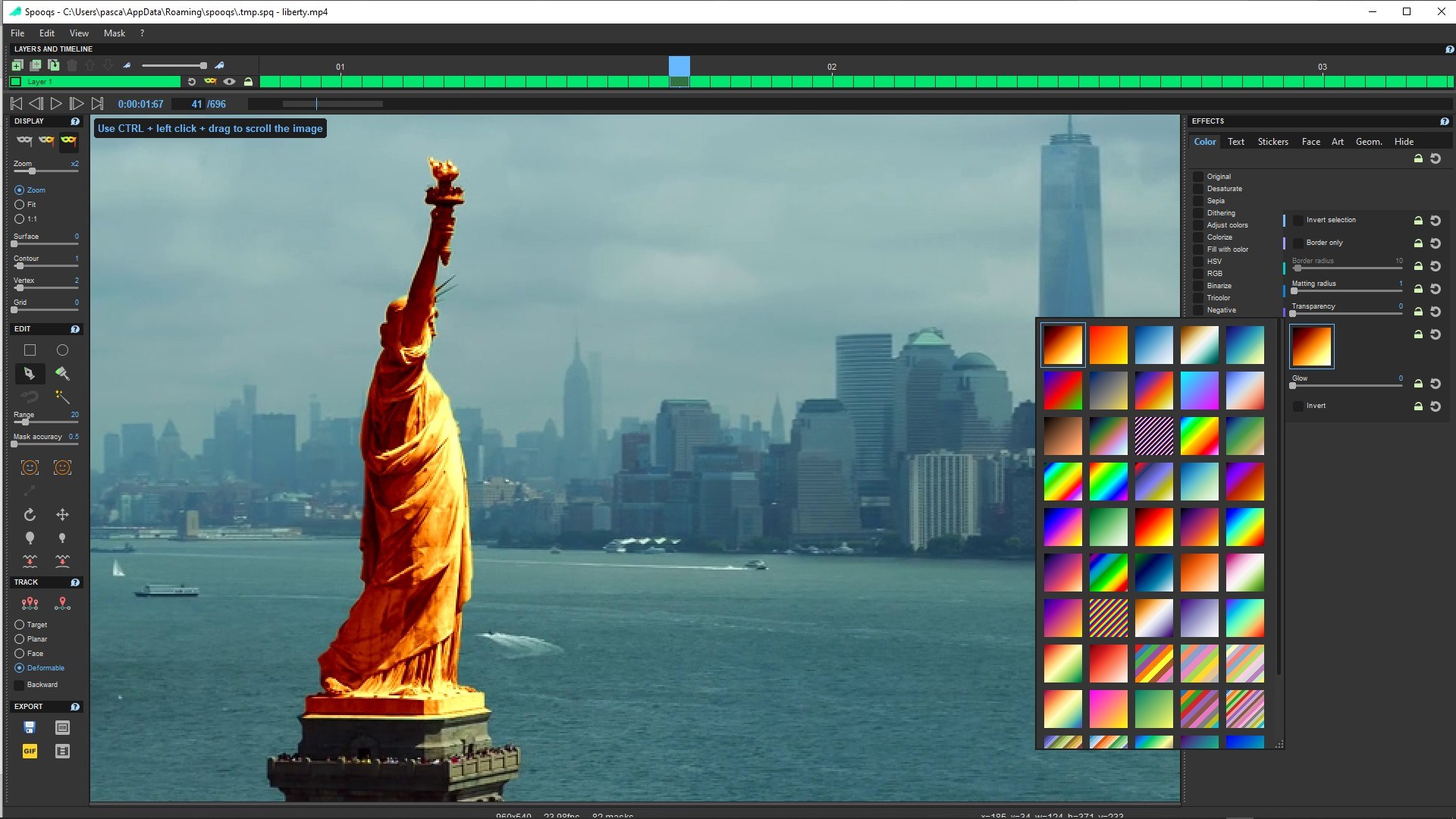Viewport: 1456px width, 819px height.
Task: Click the rotate mask icon
Action: pos(30,515)
